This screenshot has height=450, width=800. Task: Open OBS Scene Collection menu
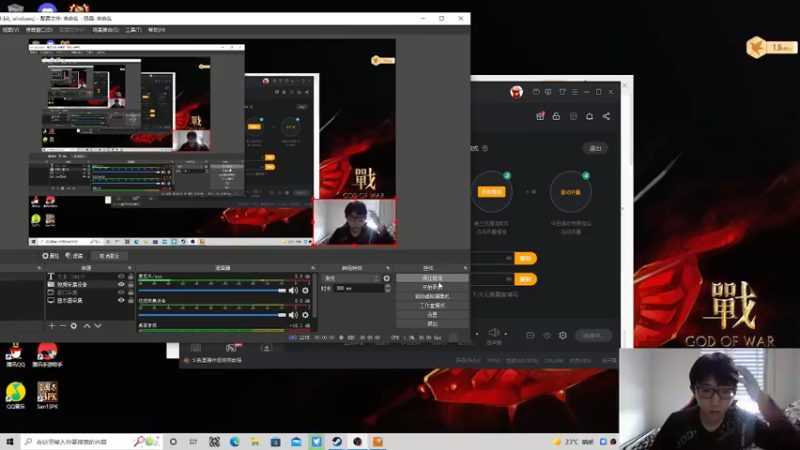tap(106, 30)
